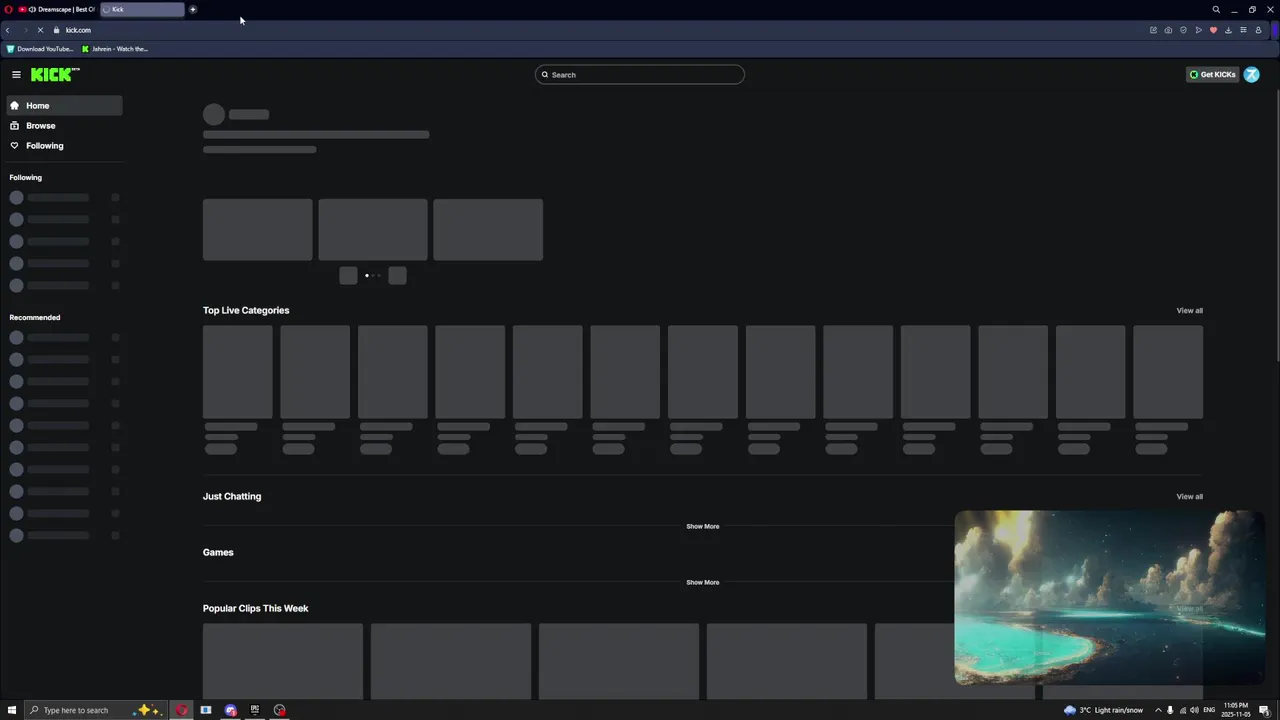View all Just Chatting streams

point(1189,496)
